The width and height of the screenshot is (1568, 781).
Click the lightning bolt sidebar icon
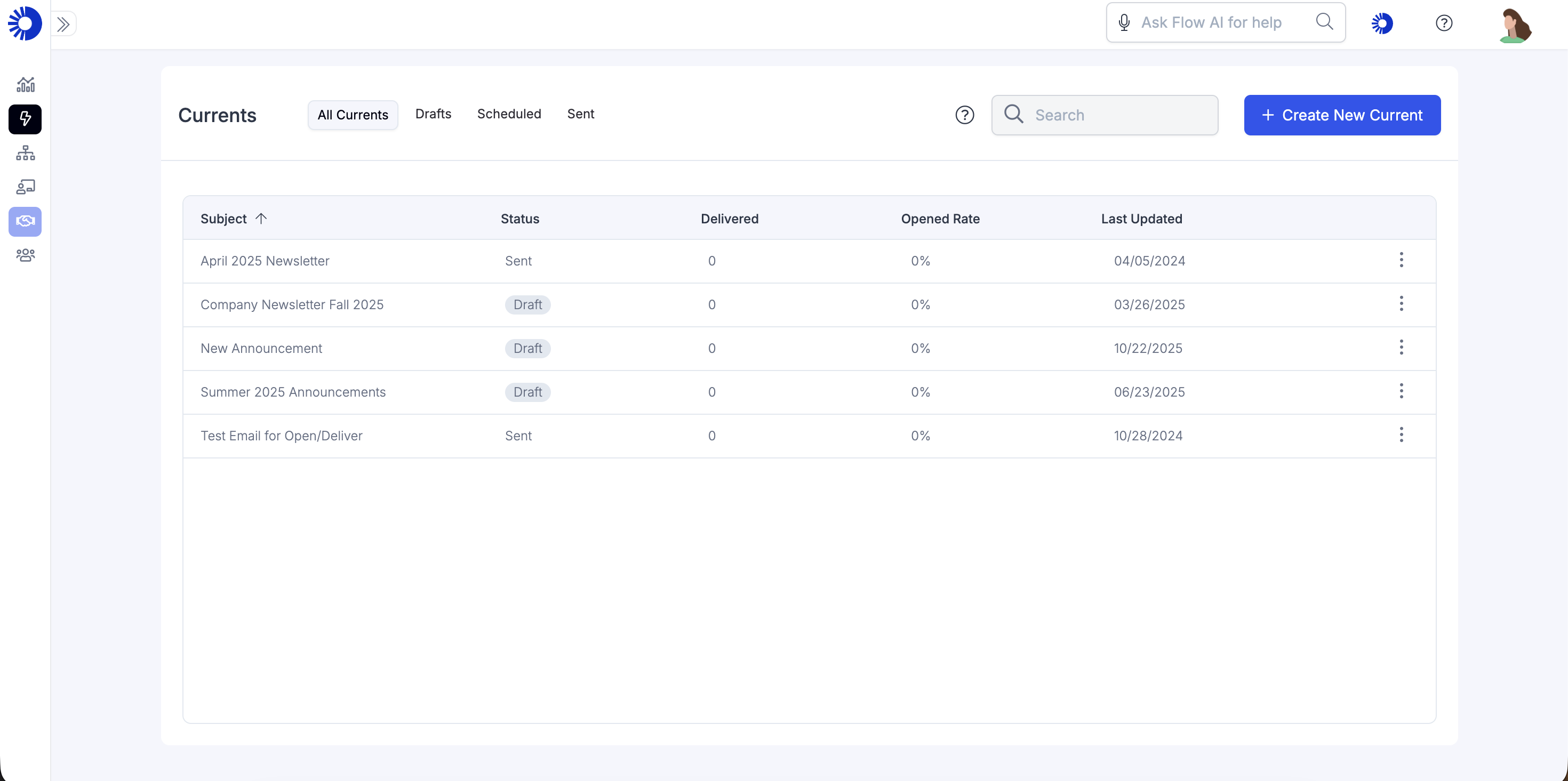tap(25, 118)
